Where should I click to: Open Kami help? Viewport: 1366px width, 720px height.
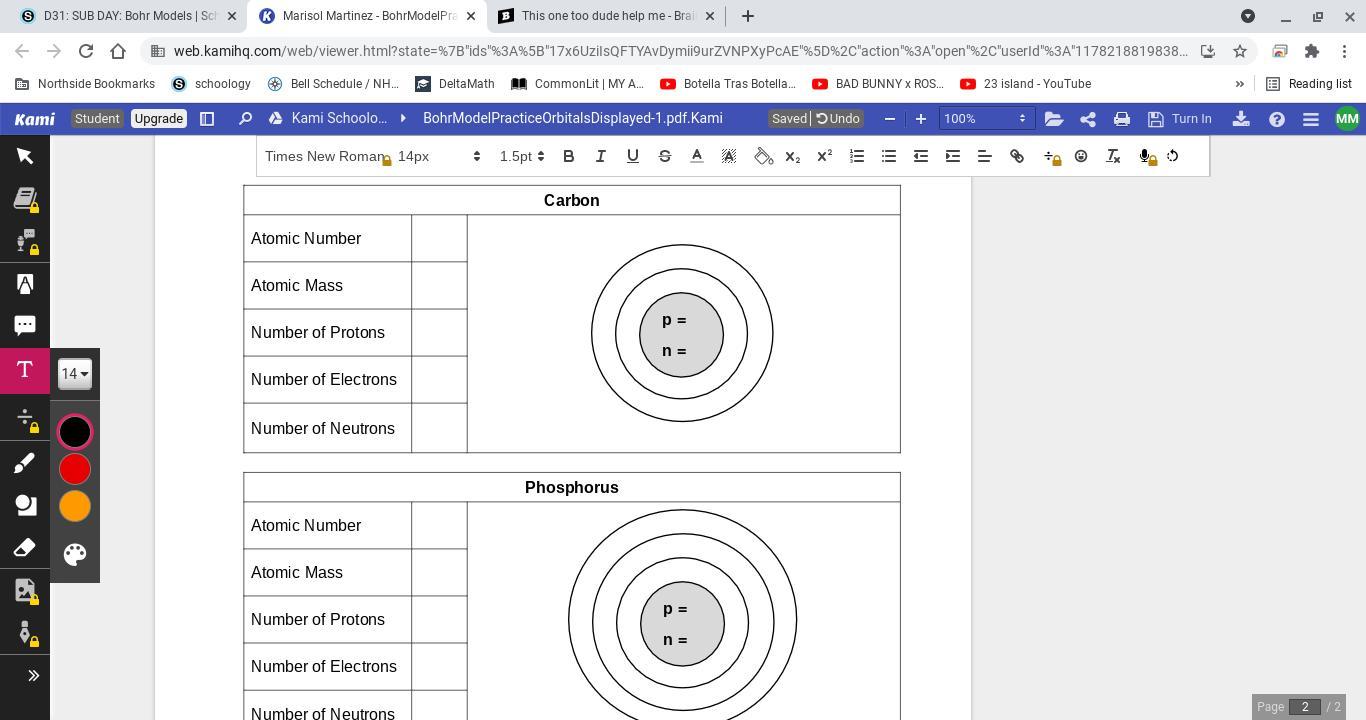[x=1276, y=118]
